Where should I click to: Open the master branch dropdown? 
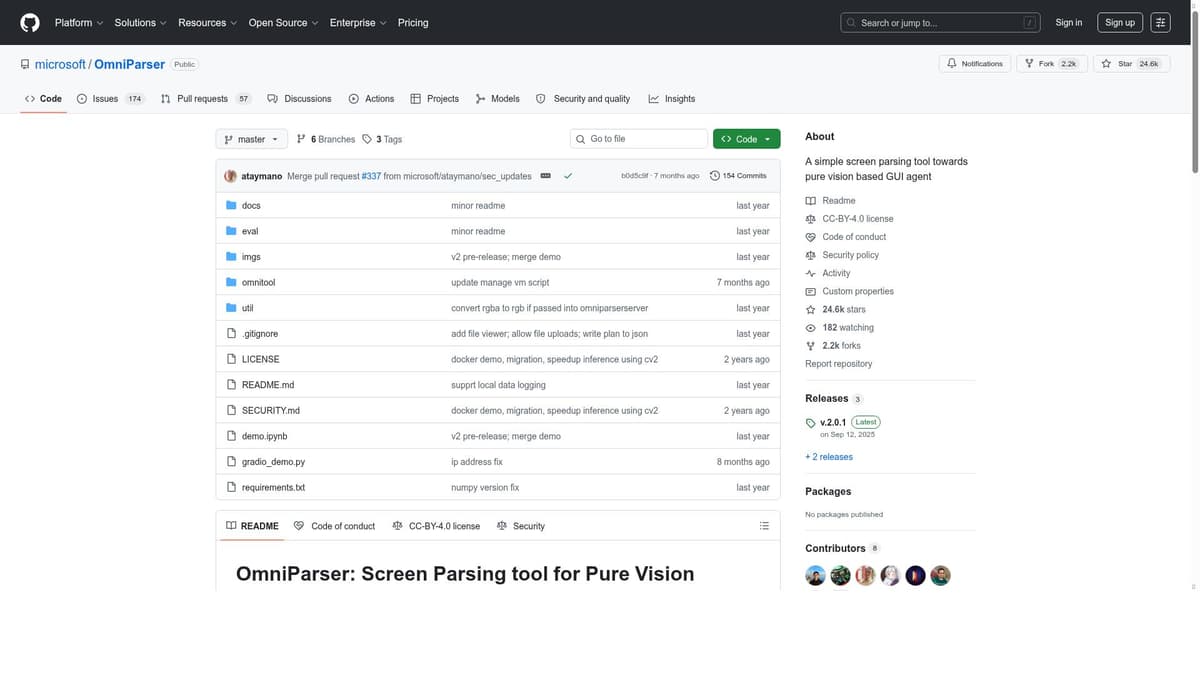coord(251,139)
